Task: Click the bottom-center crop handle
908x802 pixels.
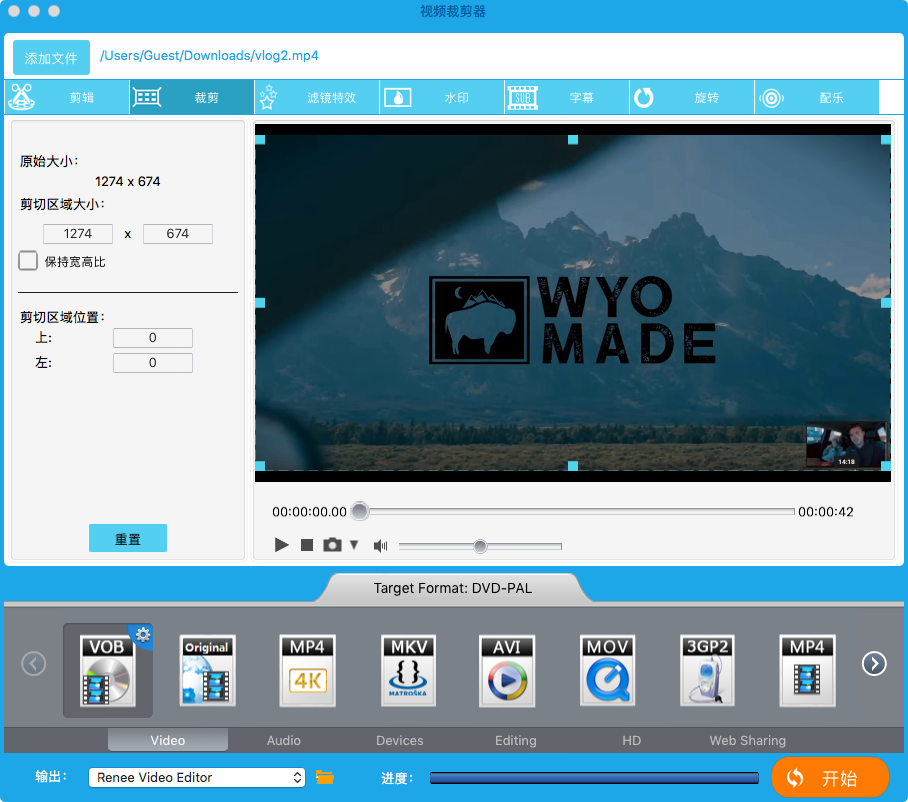Action: (x=573, y=466)
